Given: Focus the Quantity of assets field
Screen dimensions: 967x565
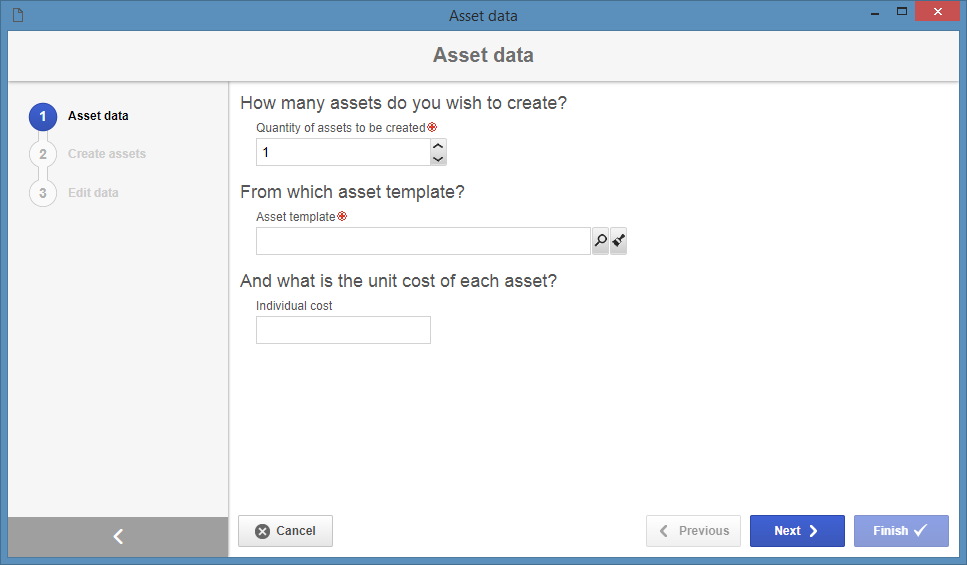Looking at the screenshot, I should point(344,152).
